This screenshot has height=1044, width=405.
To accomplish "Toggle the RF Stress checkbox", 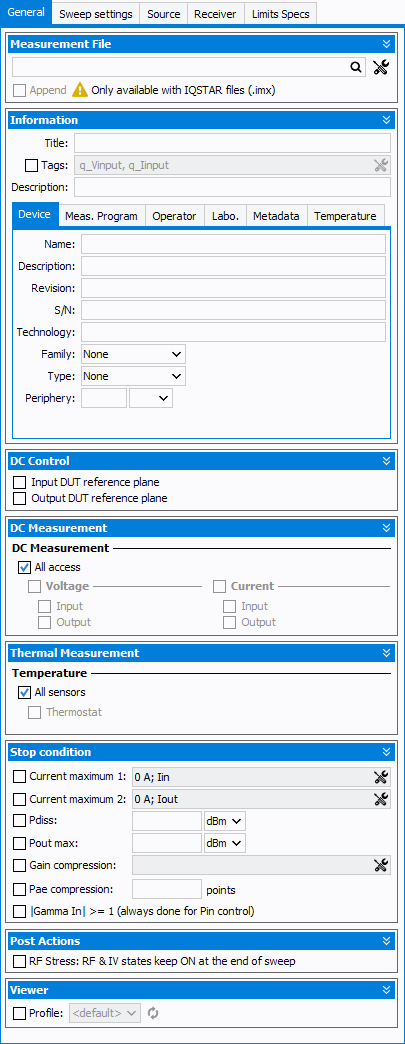I will [20, 961].
